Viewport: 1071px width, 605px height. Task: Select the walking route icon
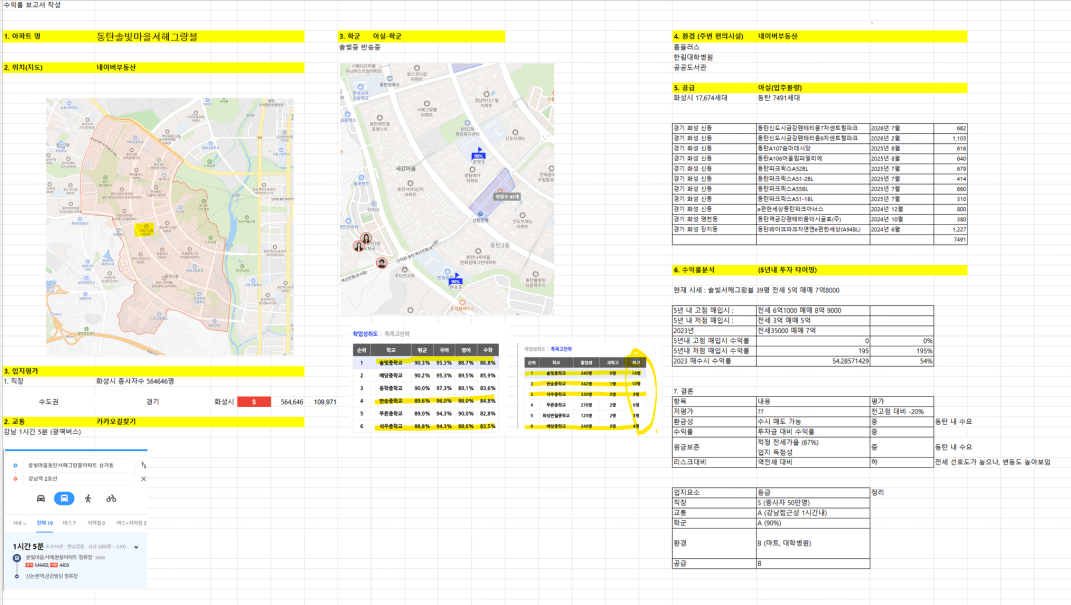(88, 498)
